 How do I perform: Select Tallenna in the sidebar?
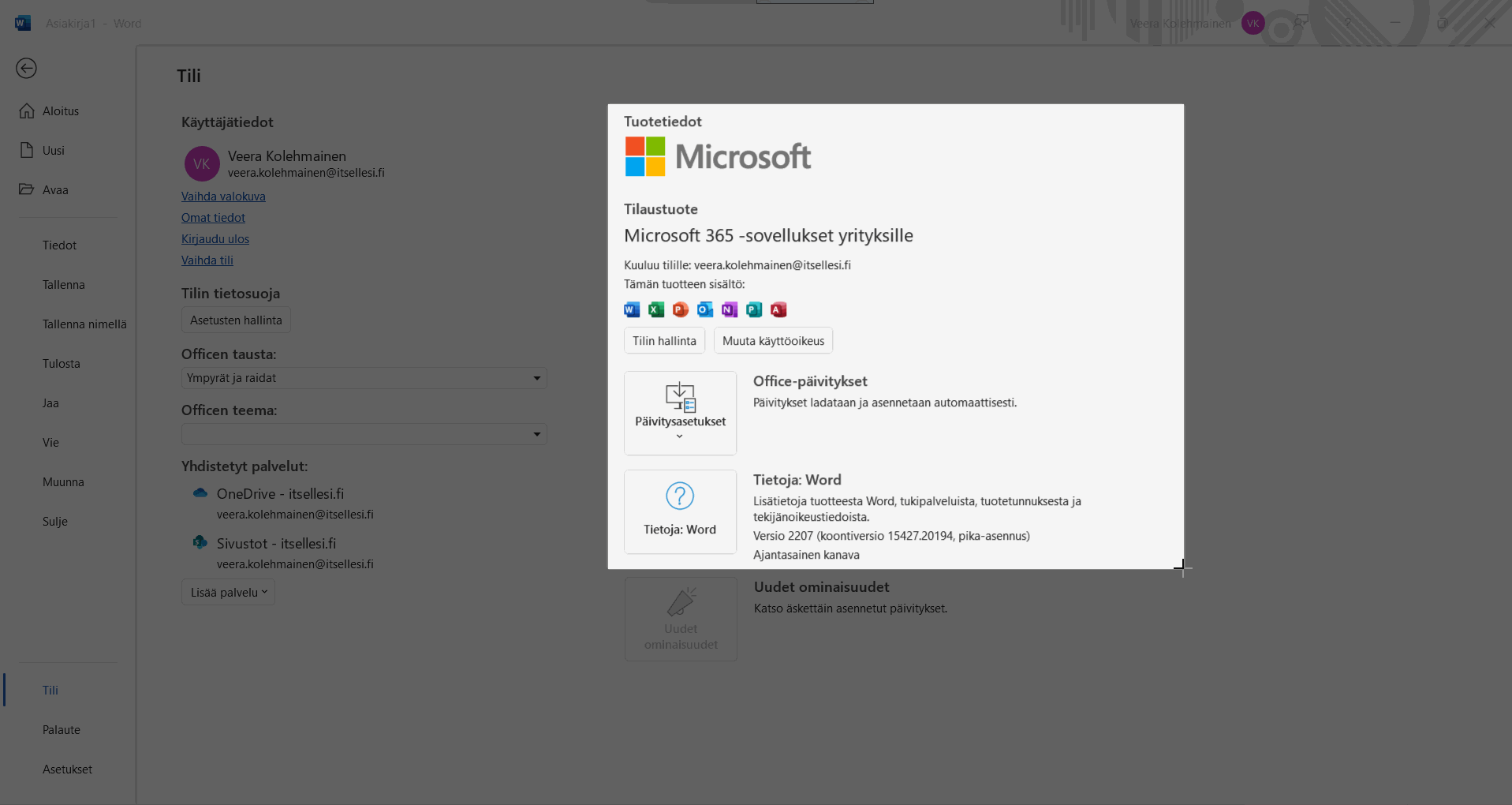(x=64, y=285)
